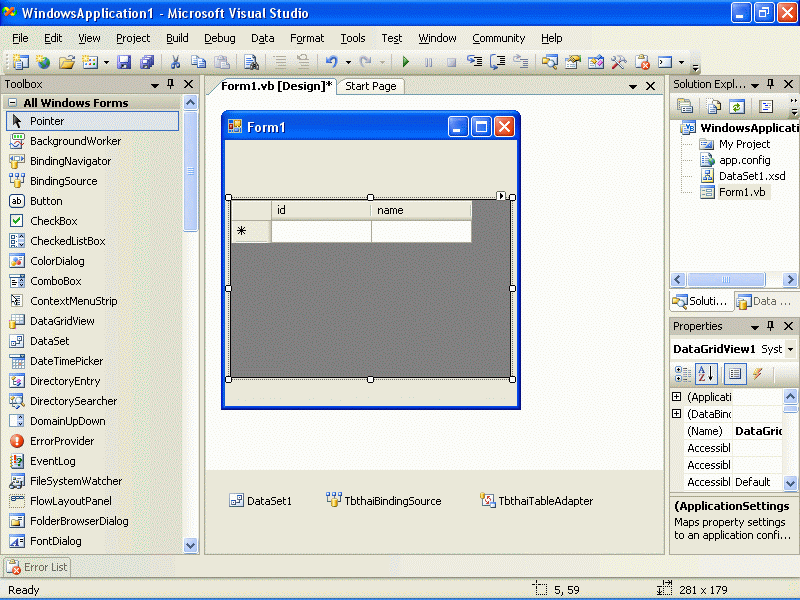The width and height of the screenshot is (800, 600).
Task: Open the Solution Explorer window position dropdown
Action: [x=755, y=85]
